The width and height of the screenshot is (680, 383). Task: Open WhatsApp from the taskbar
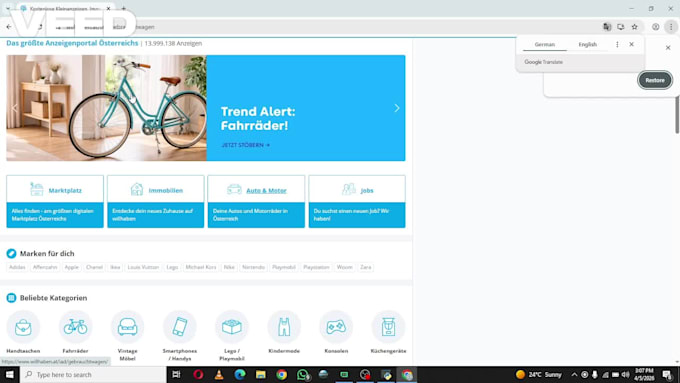click(302, 374)
